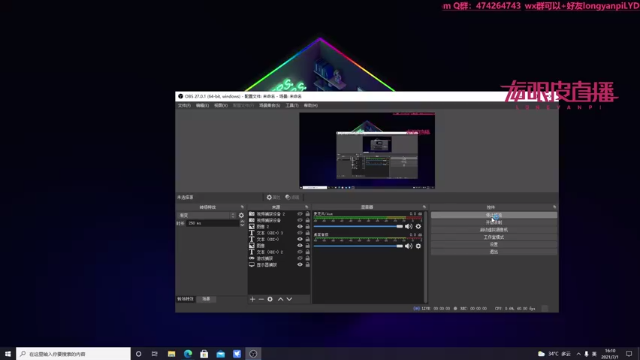Toggle visibility of 图像 source
640x360 pixels.
(x=300, y=245)
